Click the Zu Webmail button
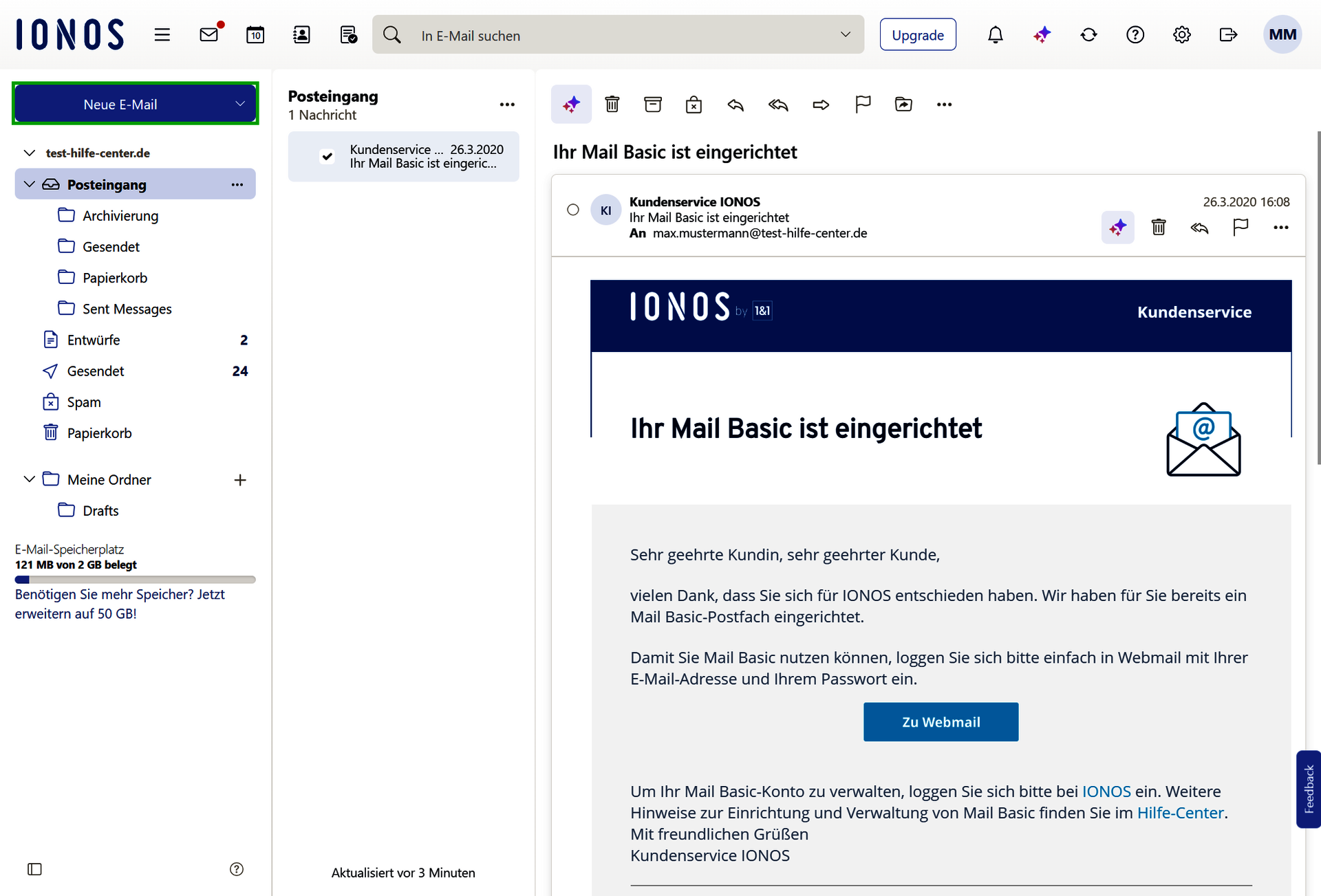The width and height of the screenshot is (1321, 896). (x=941, y=722)
